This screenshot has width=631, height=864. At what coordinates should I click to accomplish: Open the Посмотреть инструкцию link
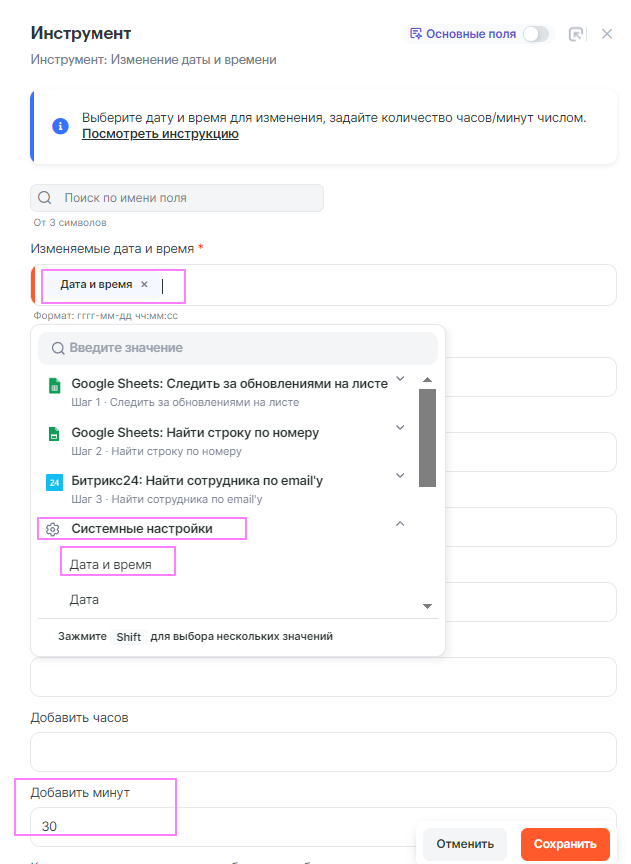[160, 134]
